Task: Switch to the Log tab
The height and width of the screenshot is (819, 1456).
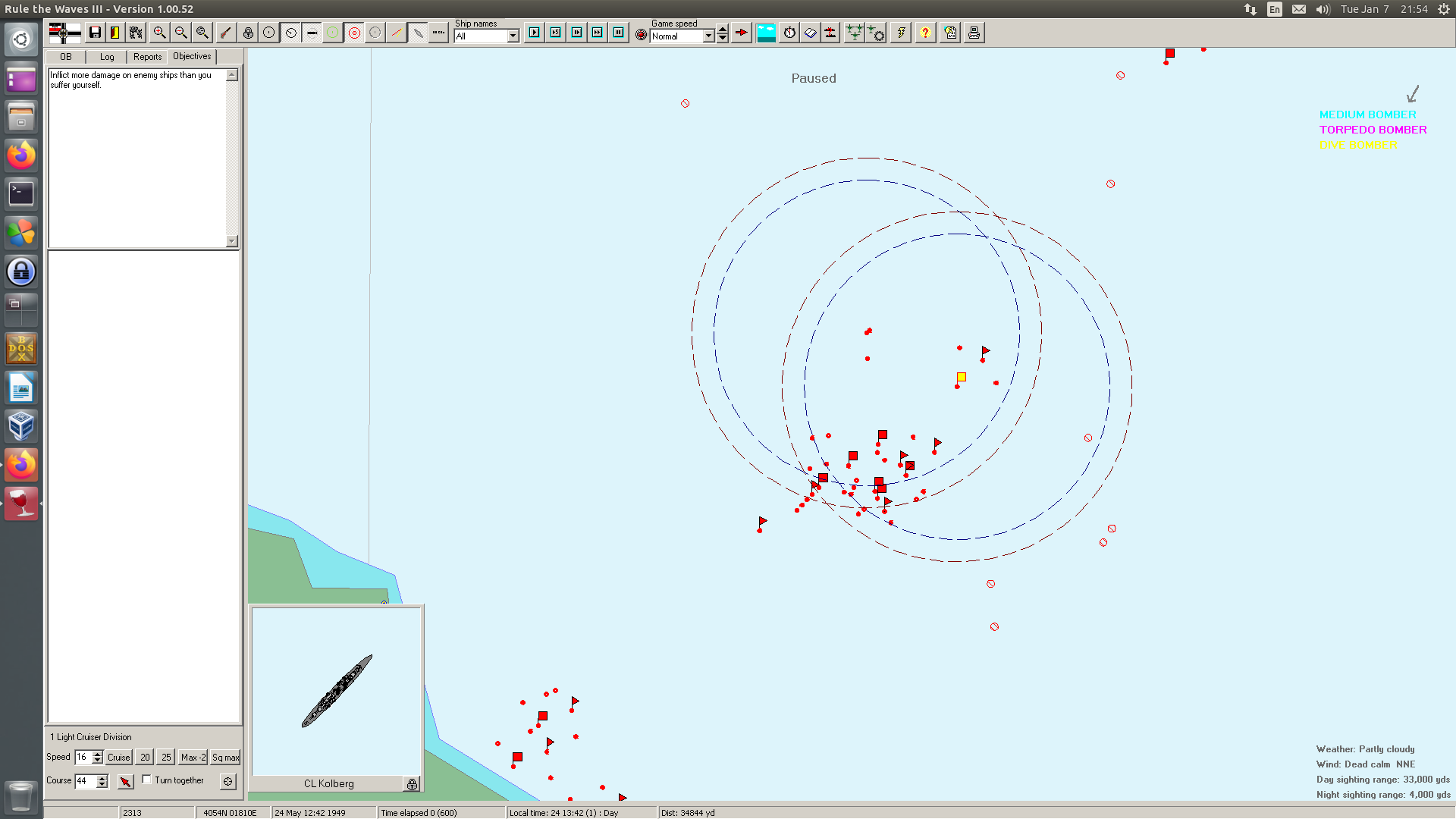Action: (x=107, y=57)
